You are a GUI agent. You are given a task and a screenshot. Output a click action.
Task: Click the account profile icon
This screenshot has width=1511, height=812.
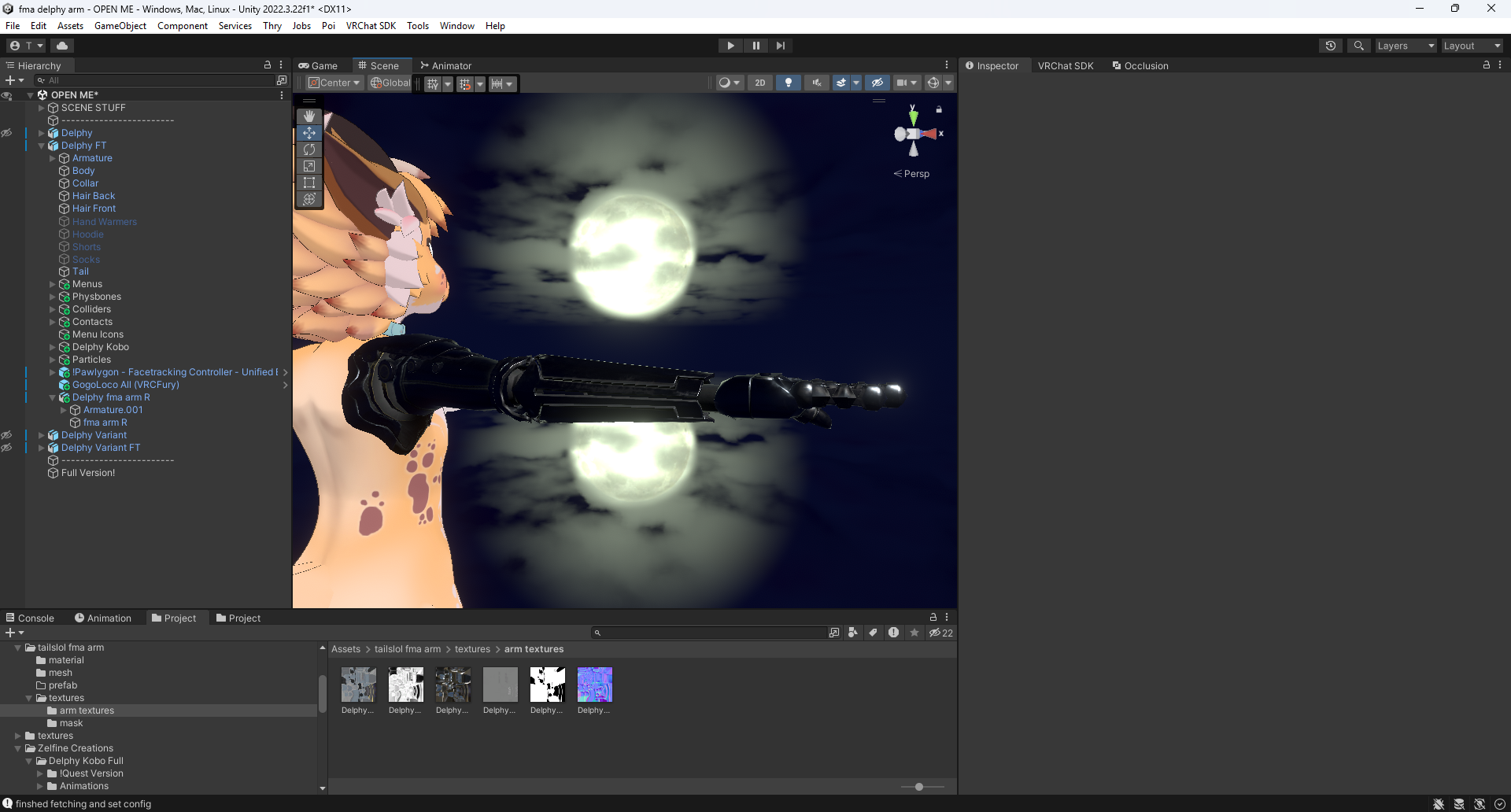(14, 46)
